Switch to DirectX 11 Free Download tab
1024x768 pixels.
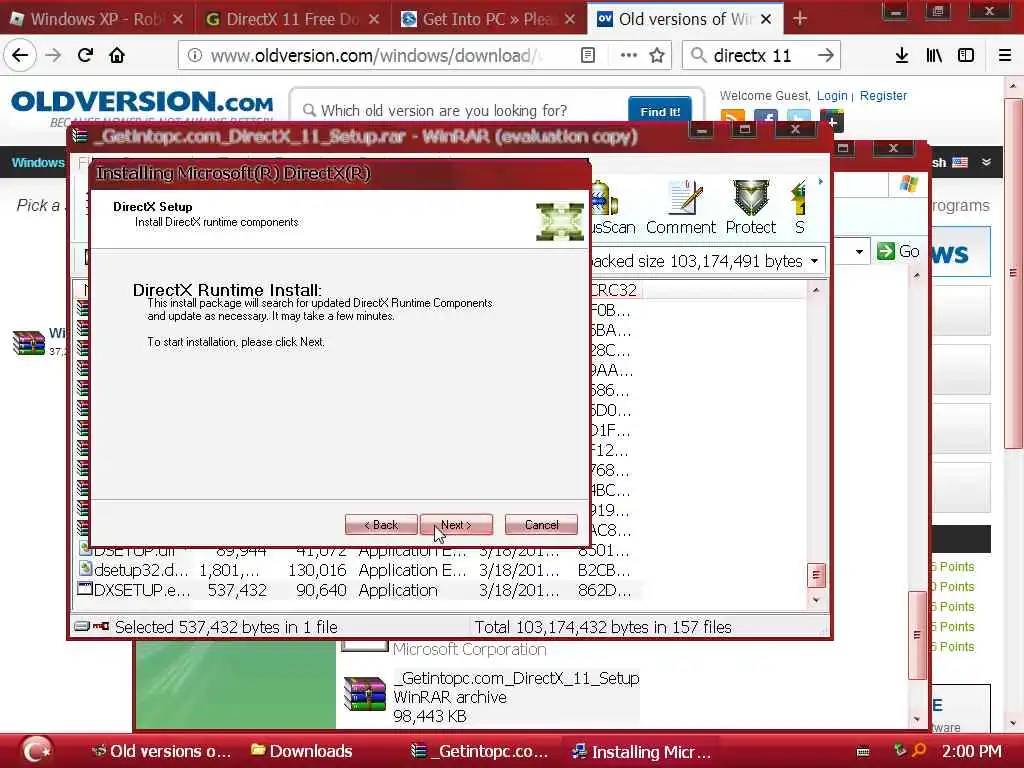(x=292, y=19)
